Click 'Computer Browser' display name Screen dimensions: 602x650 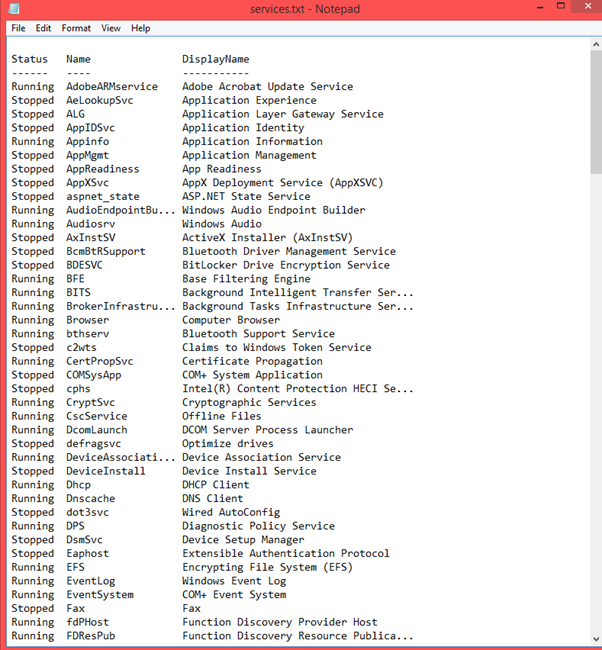tap(231, 320)
